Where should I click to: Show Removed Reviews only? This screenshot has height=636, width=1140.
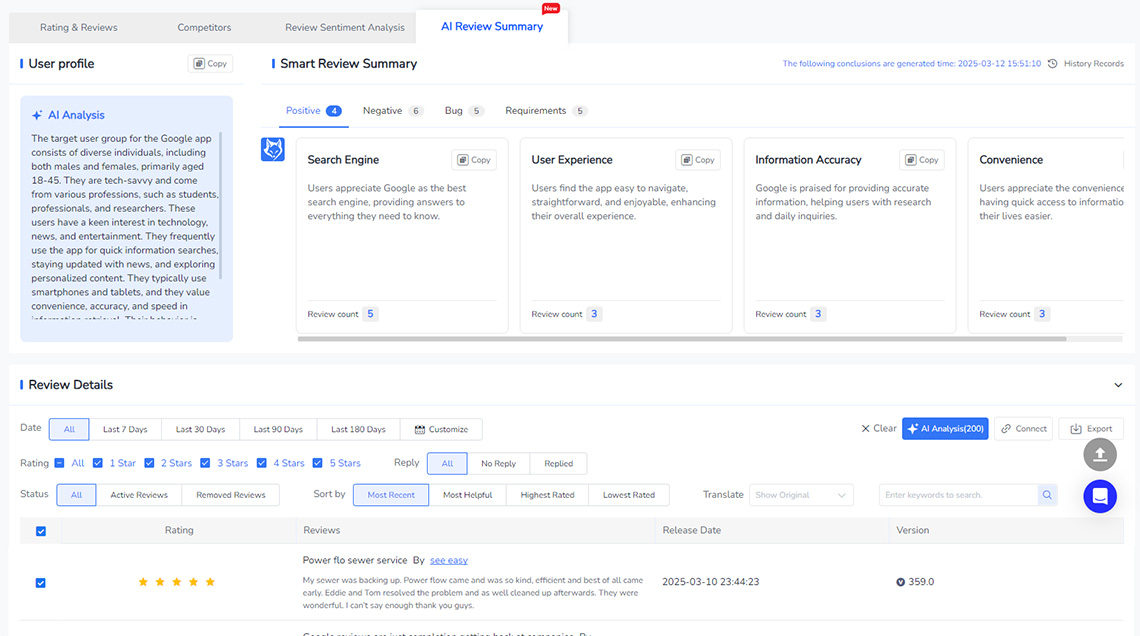230,495
